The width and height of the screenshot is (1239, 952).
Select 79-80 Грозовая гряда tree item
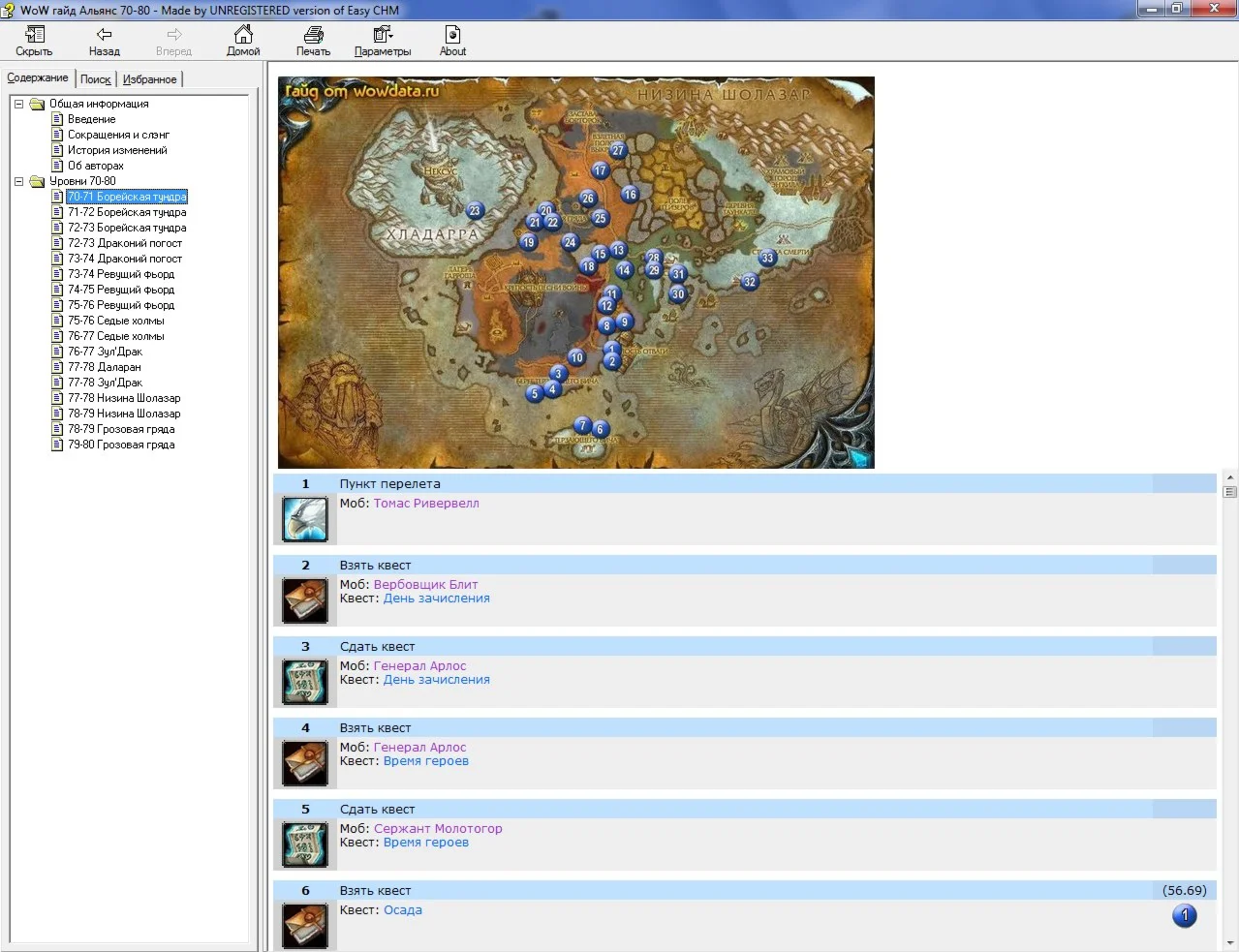click(121, 445)
